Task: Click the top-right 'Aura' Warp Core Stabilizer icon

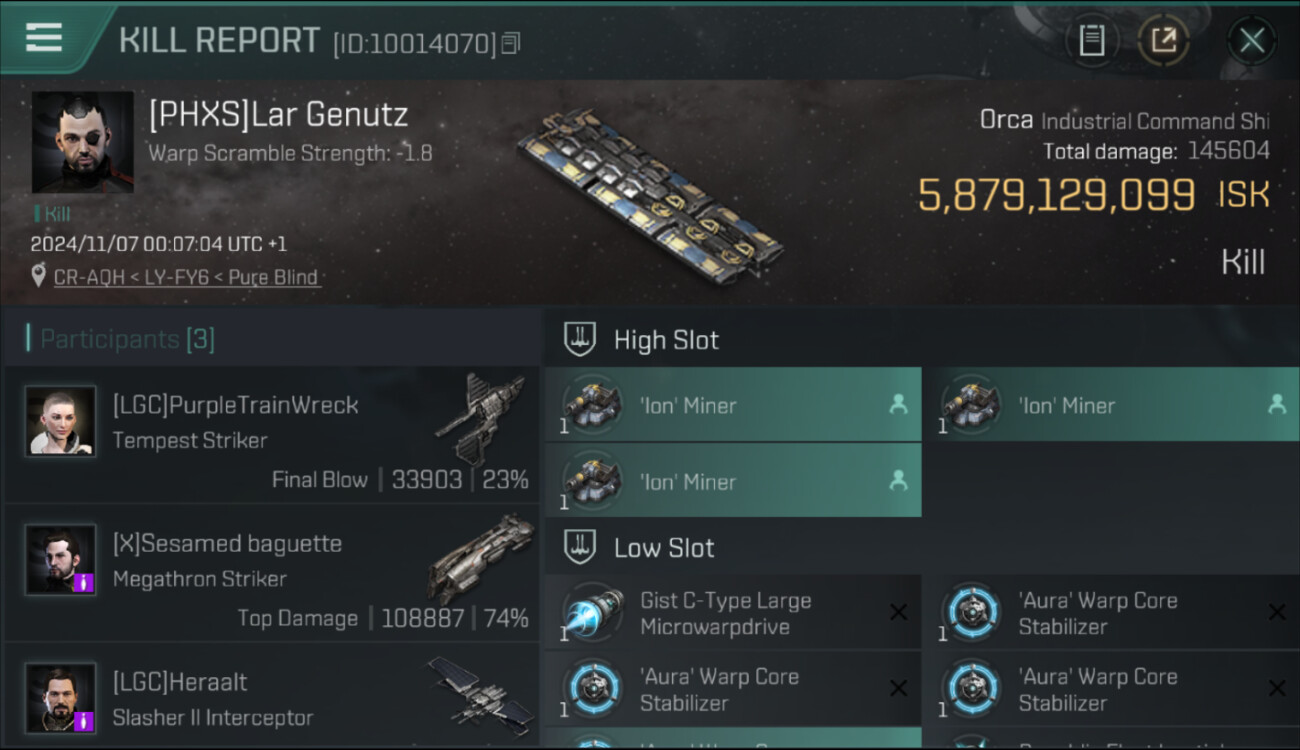Action: (972, 612)
